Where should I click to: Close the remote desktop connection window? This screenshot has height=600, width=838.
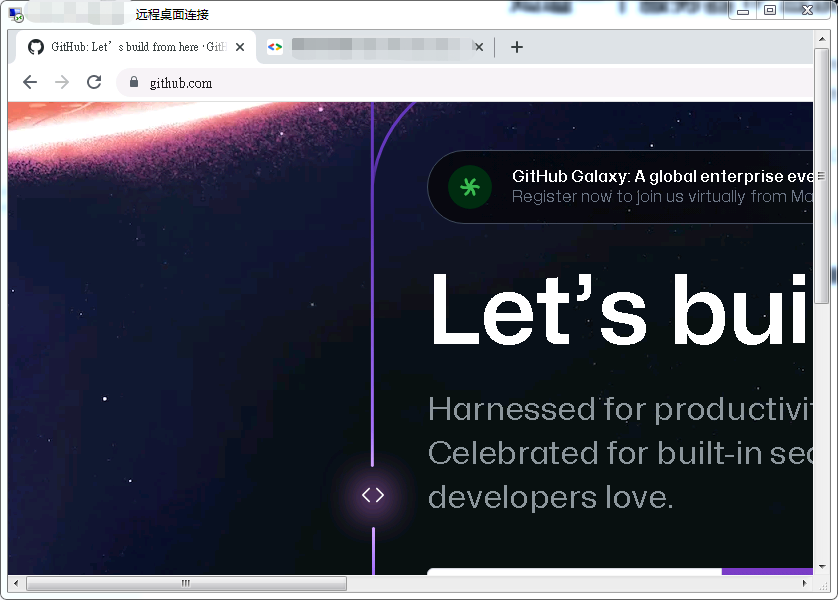pos(808,10)
